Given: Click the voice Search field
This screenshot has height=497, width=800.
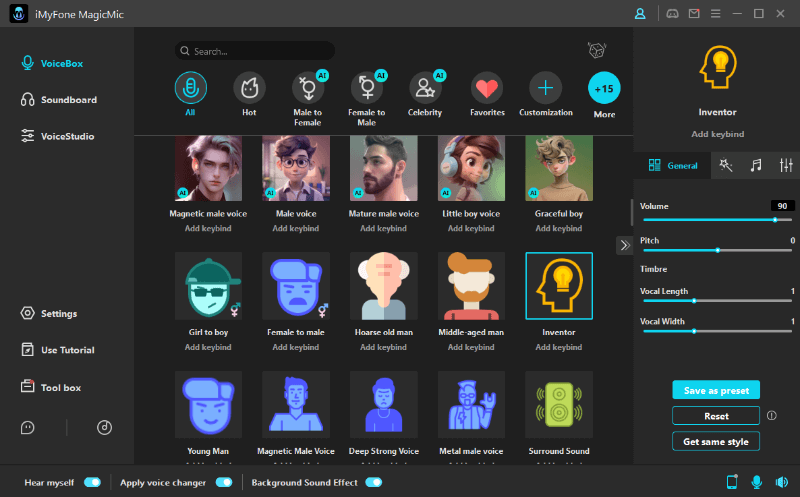Looking at the screenshot, I should click(x=255, y=51).
